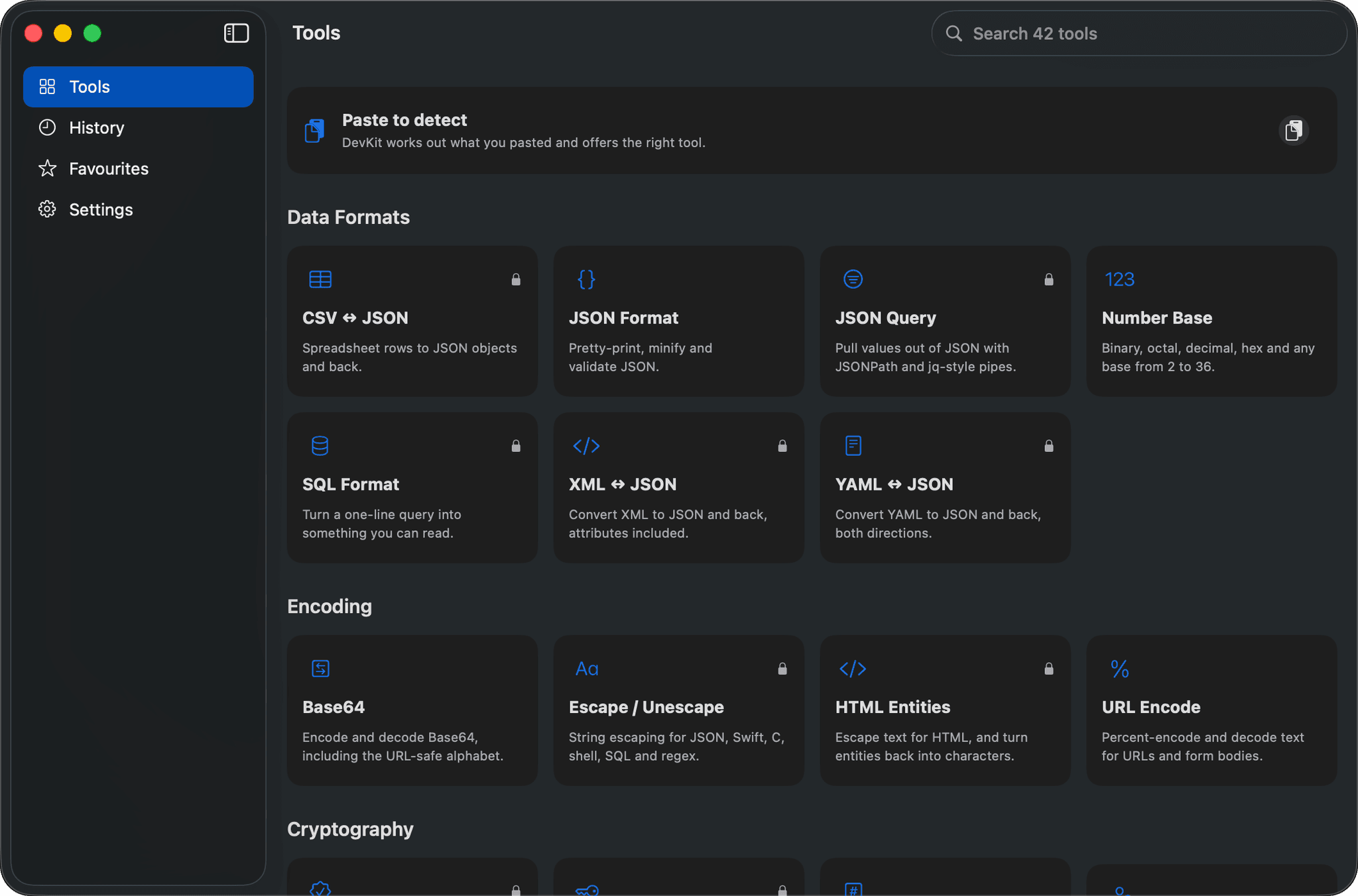Click the CSV ↔ JSON table icon
The width and height of the screenshot is (1358, 896).
[x=320, y=279]
